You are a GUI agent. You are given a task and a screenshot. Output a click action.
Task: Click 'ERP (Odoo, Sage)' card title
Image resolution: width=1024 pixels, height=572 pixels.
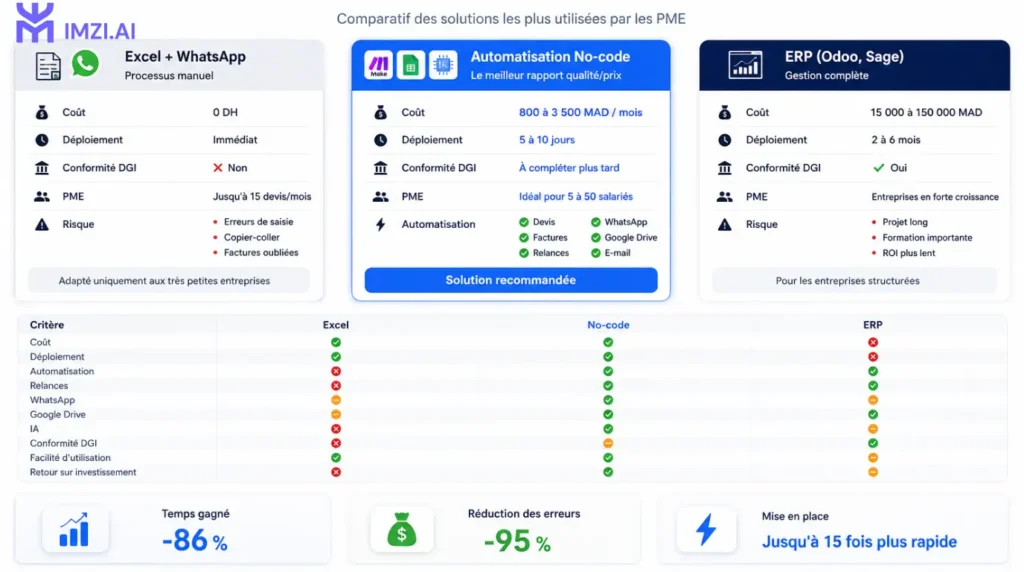point(844,57)
